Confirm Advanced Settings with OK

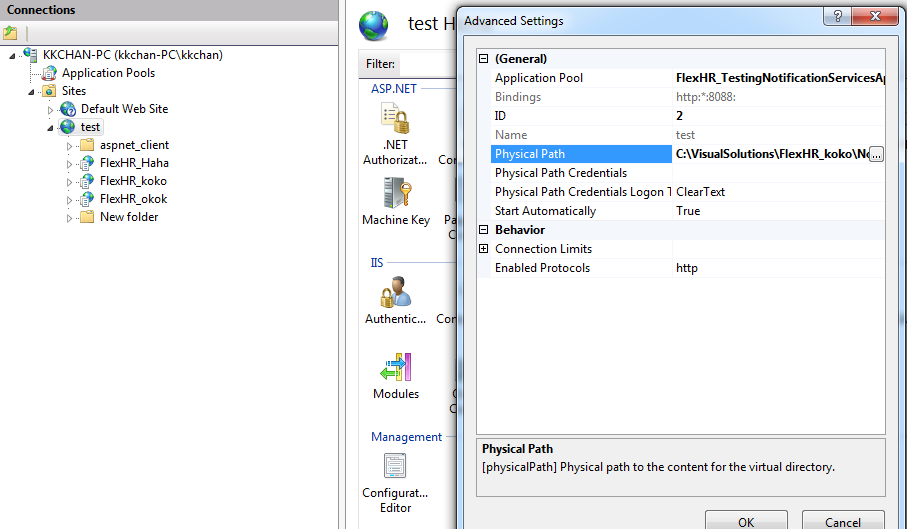click(746, 520)
